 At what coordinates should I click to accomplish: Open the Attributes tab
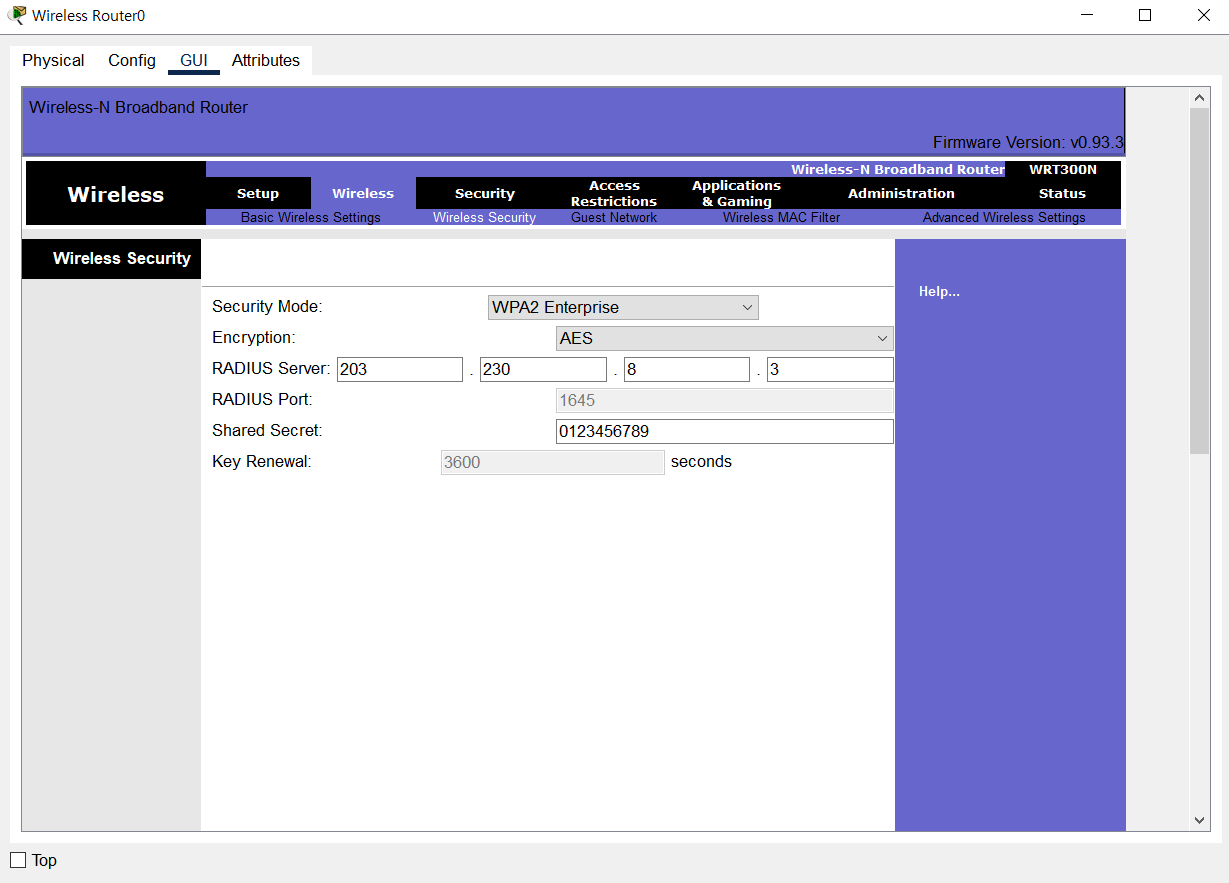coord(266,60)
